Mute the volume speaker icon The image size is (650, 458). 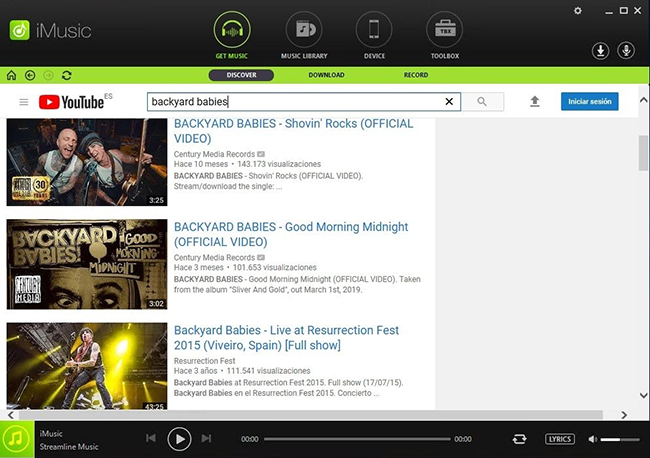point(593,439)
